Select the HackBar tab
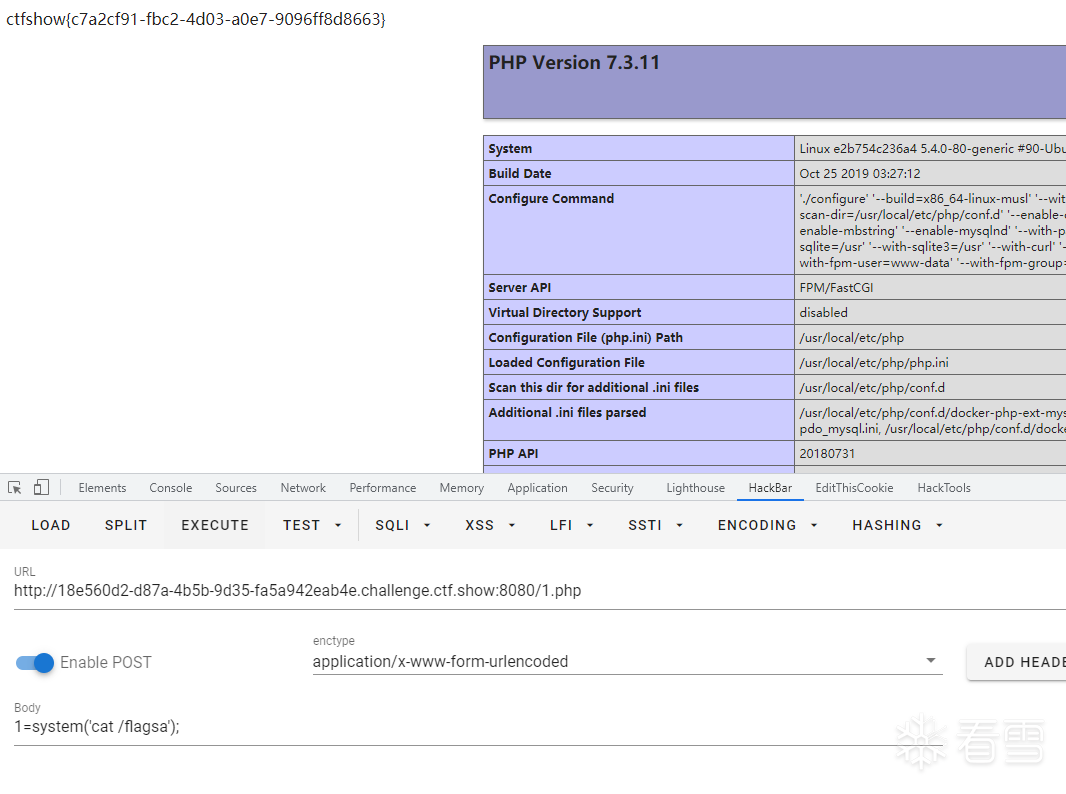The height and width of the screenshot is (794, 1066). [x=770, y=487]
